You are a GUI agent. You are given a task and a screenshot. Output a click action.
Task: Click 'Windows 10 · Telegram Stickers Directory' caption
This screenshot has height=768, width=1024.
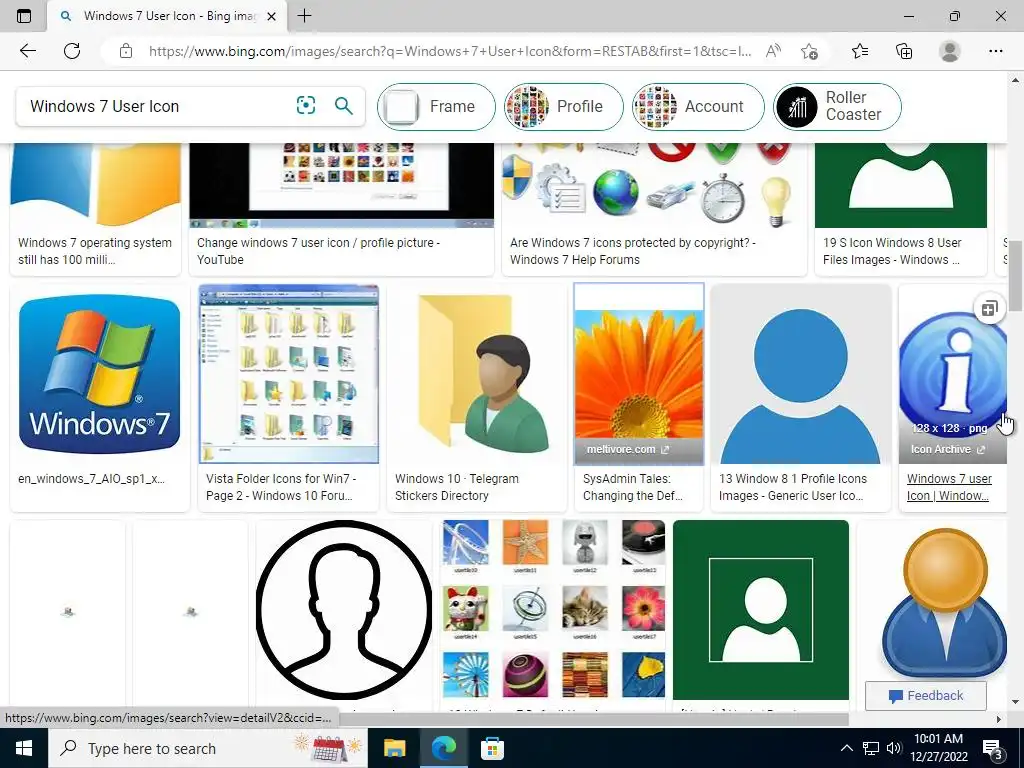coord(456,487)
